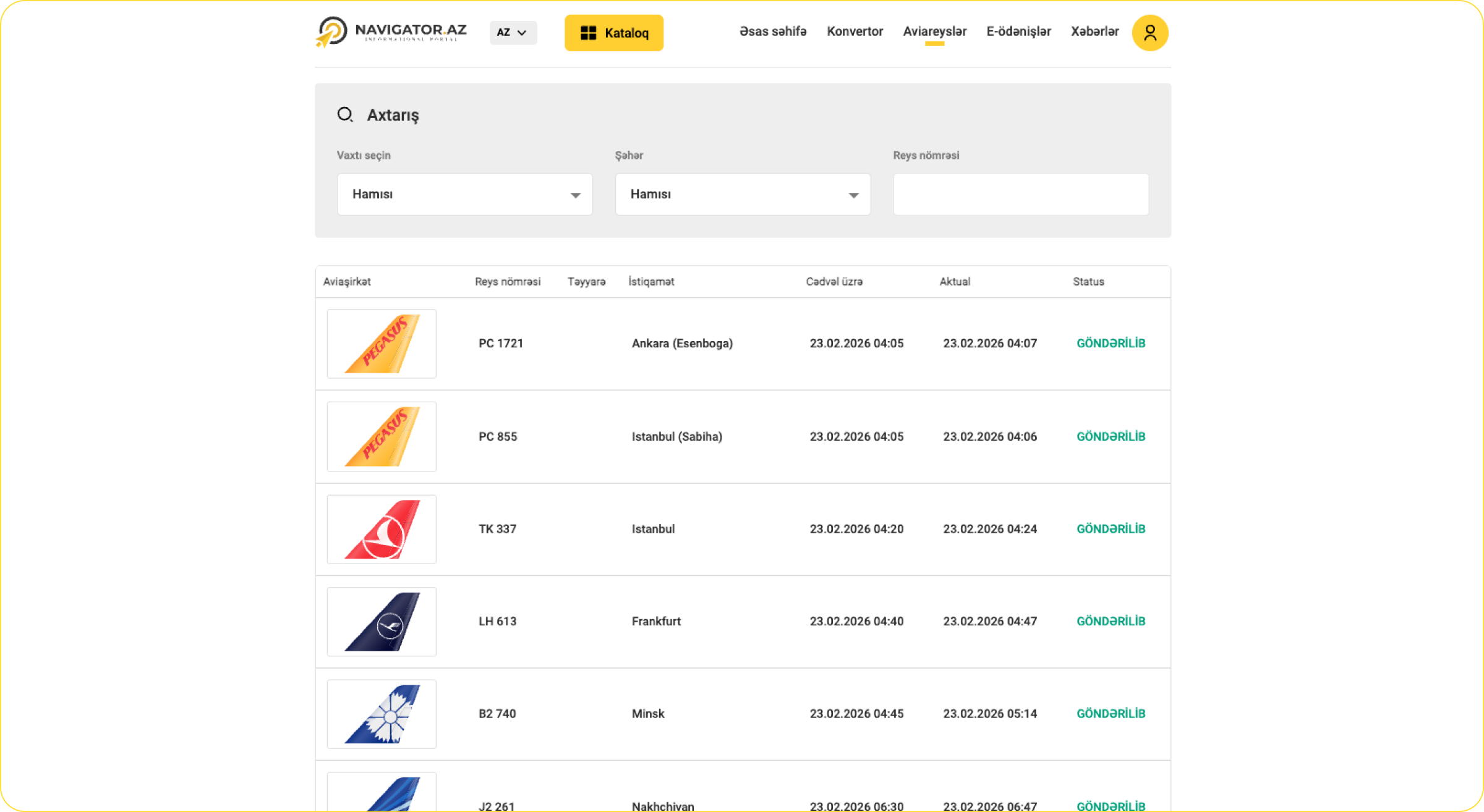Click the search magnifier icon beside Axtarış
Image resolution: width=1484 pixels, height=812 pixels.
point(345,115)
